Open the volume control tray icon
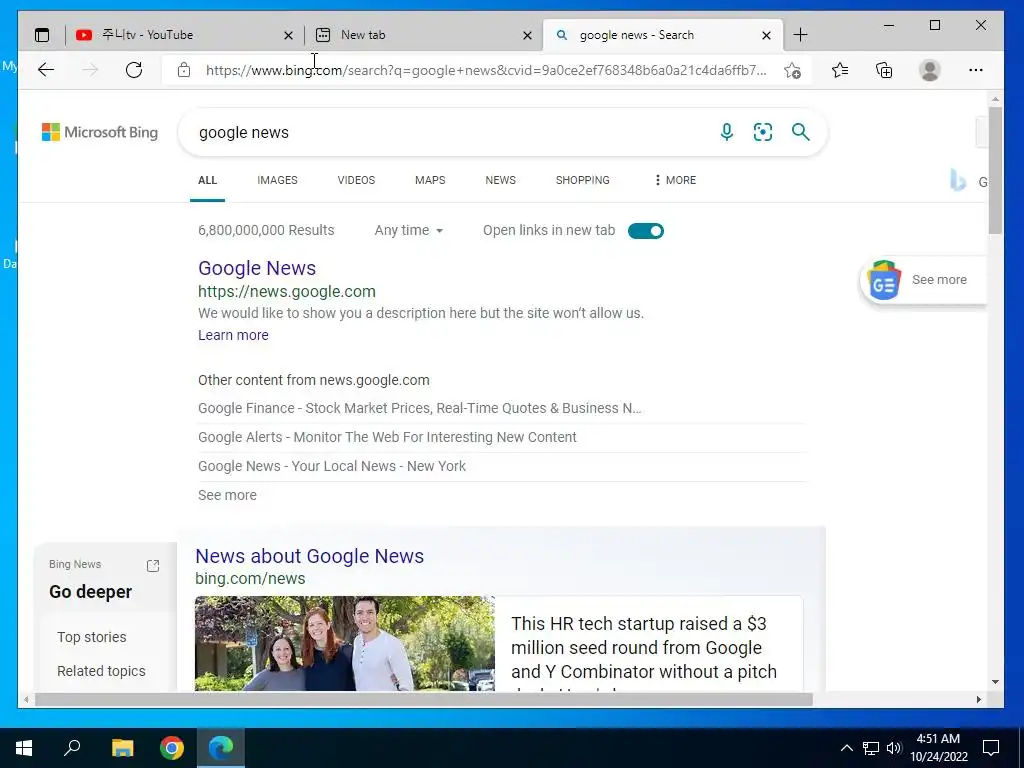The height and width of the screenshot is (768, 1024). (x=894, y=748)
